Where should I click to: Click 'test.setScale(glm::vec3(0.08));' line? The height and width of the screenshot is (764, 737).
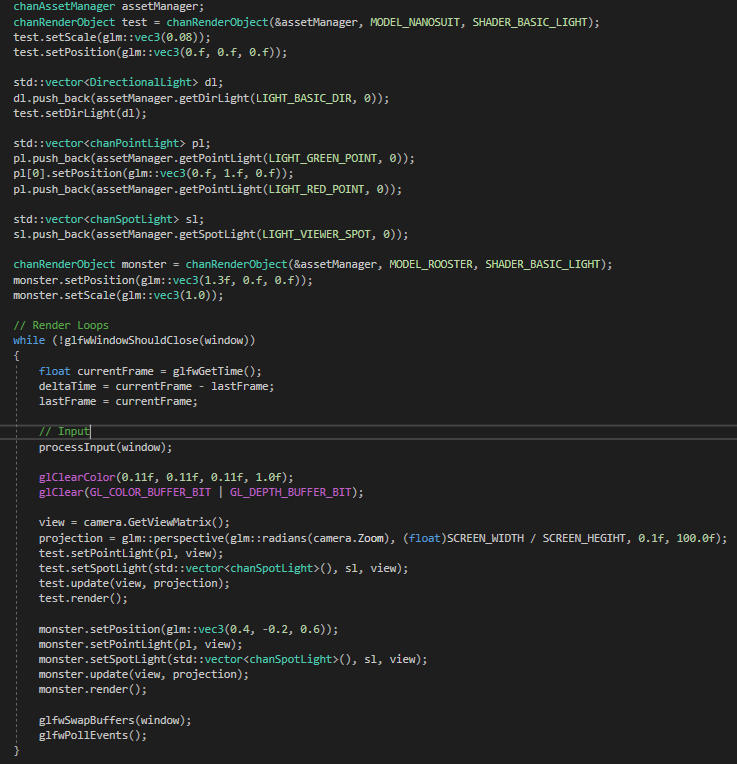(112, 38)
